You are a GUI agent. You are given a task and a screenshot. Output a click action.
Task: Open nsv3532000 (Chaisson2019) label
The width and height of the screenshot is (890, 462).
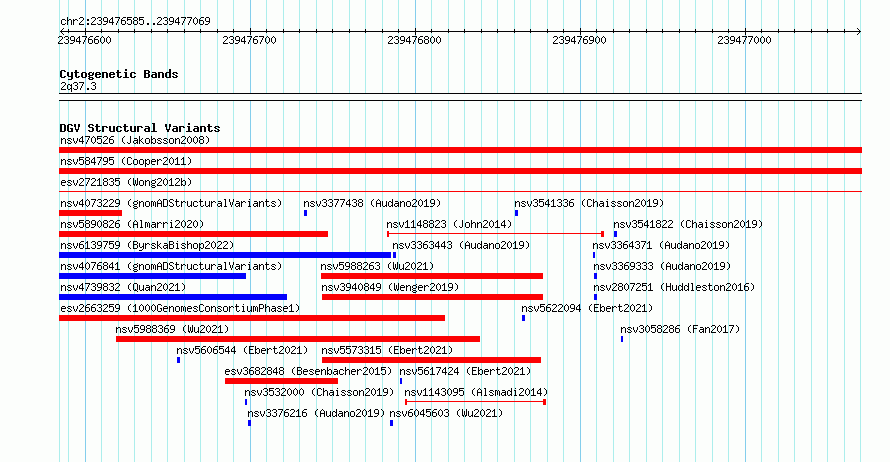coord(319,392)
